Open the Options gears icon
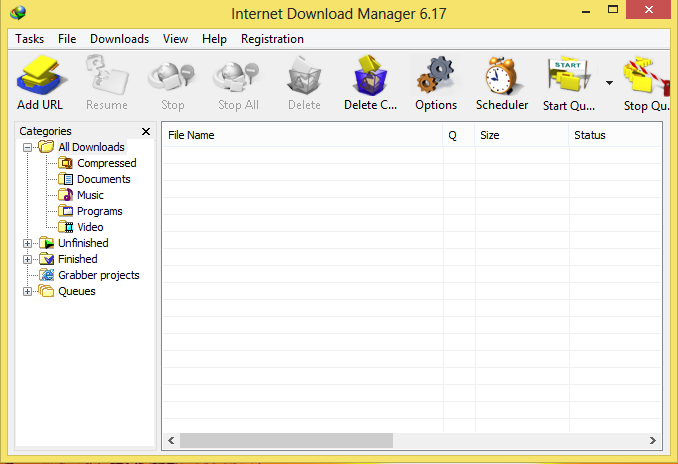Screen dimensions: 678x464 coord(435,75)
